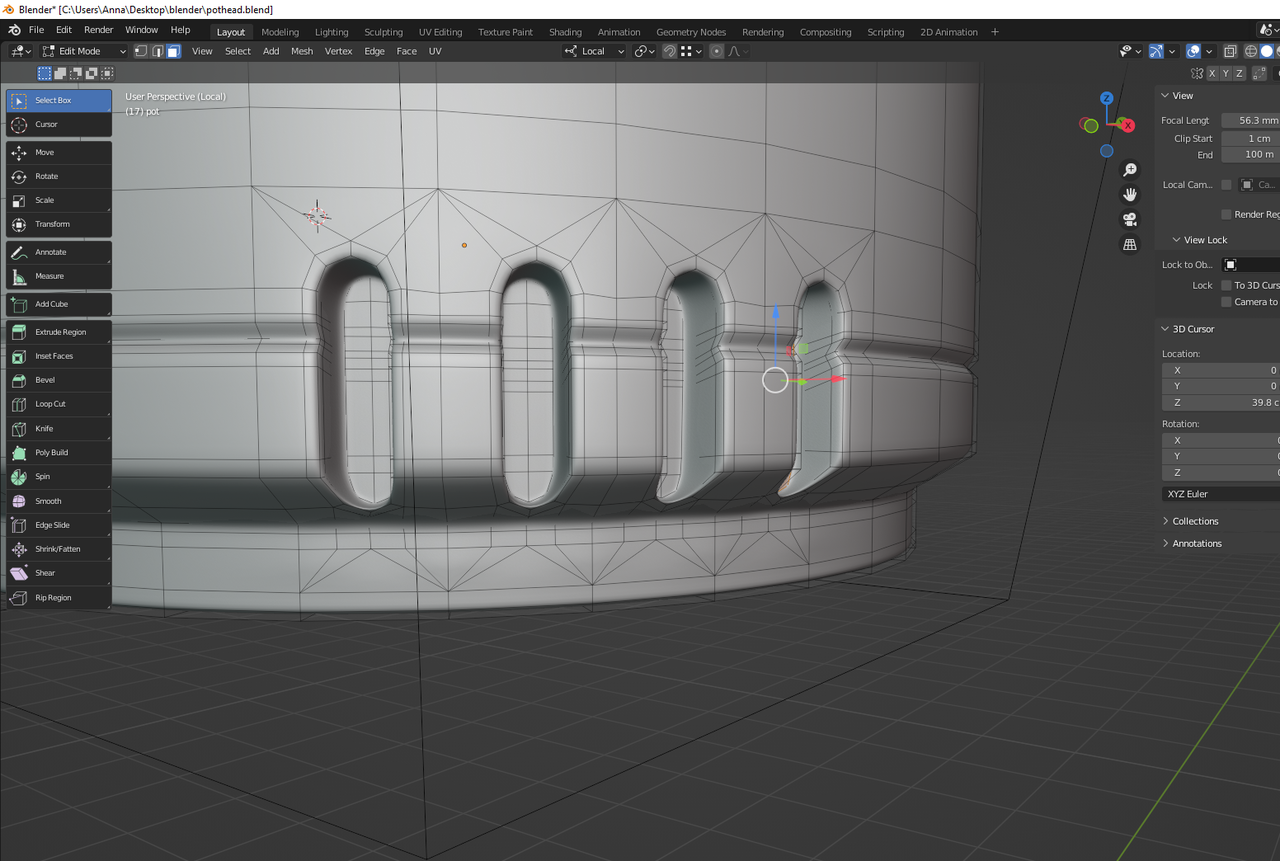Add a new workspace with plus button

995,32
